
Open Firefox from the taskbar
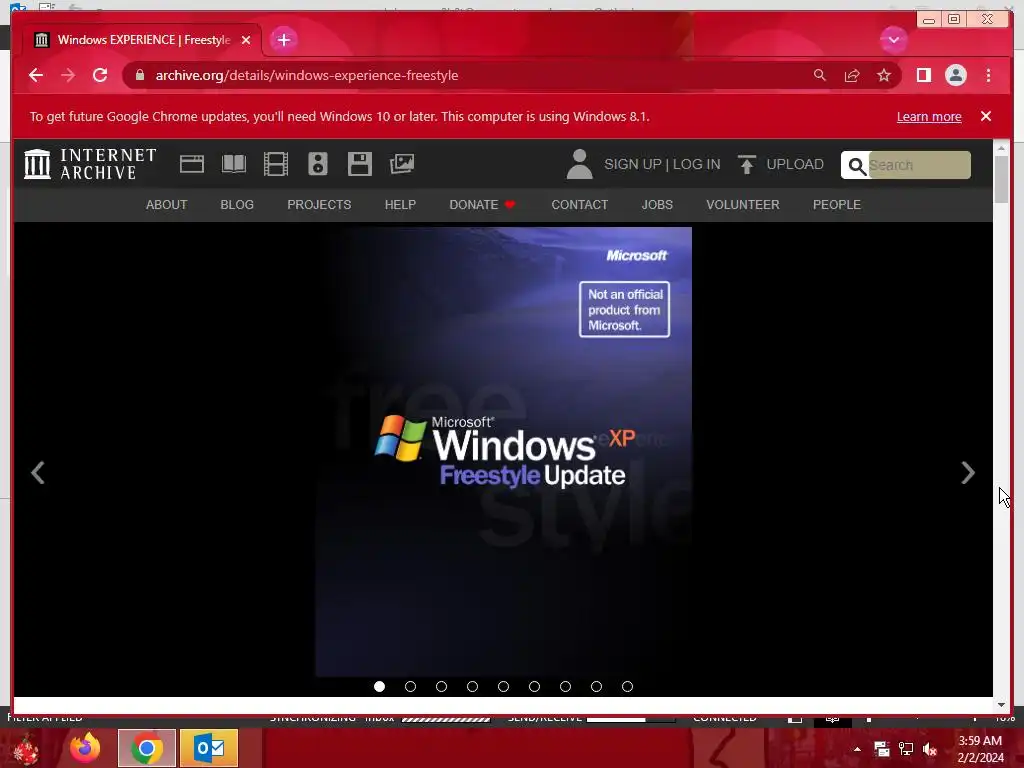pyautogui.click(x=85, y=748)
